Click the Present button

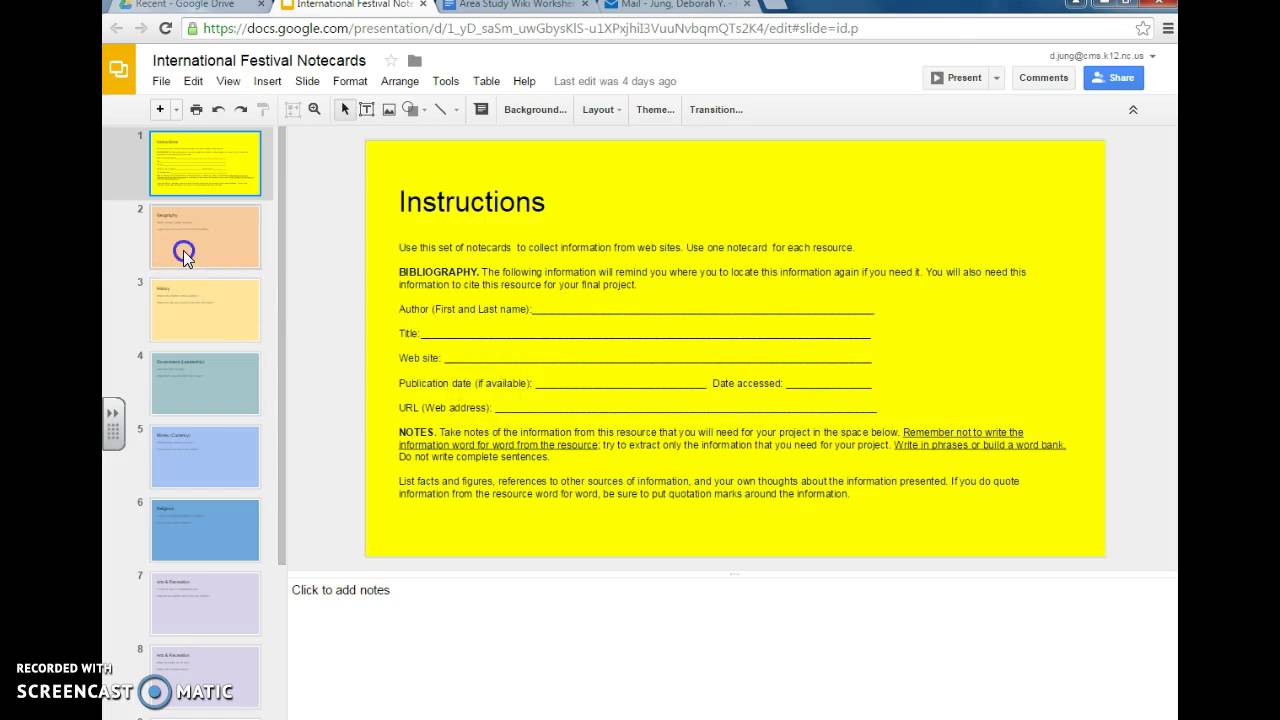955,78
